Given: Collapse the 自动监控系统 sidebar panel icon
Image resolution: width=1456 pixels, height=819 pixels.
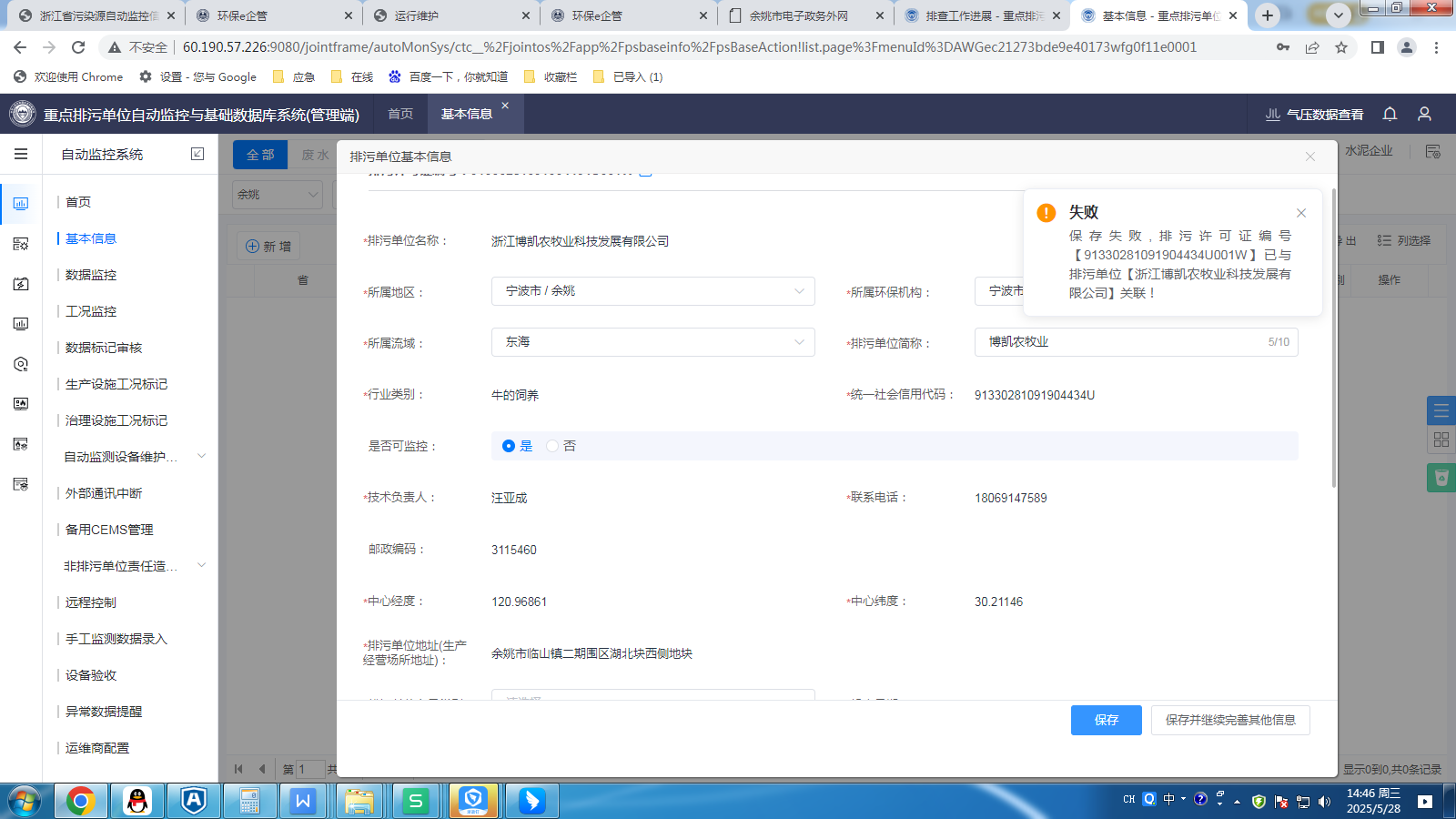Looking at the screenshot, I should point(197,154).
